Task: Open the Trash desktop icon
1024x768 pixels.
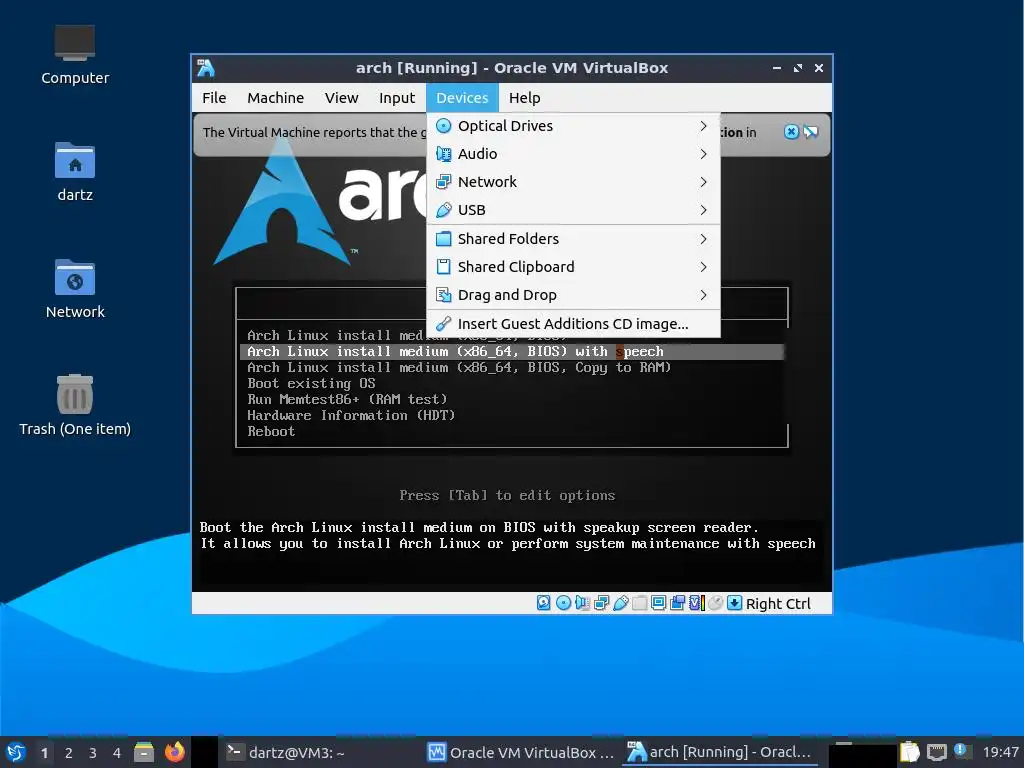Action: point(75,406)
